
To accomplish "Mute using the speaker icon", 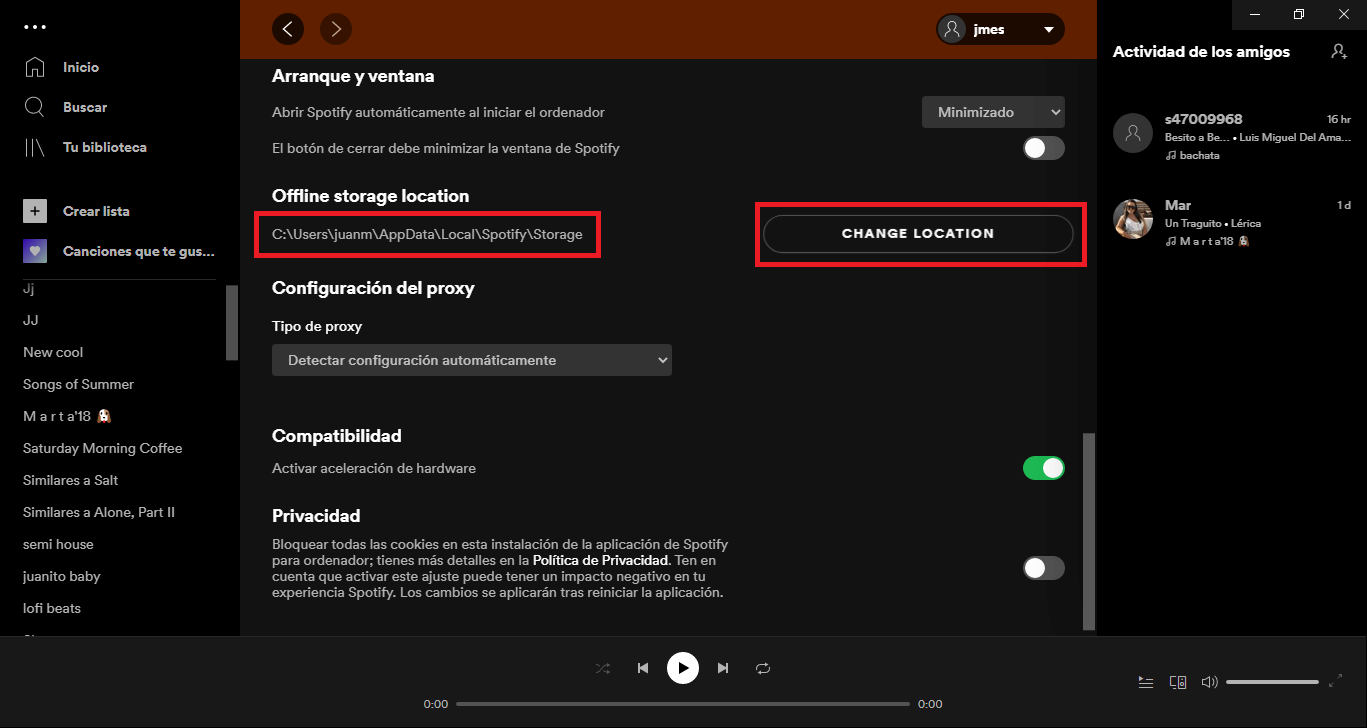I will coord(1209,682).
